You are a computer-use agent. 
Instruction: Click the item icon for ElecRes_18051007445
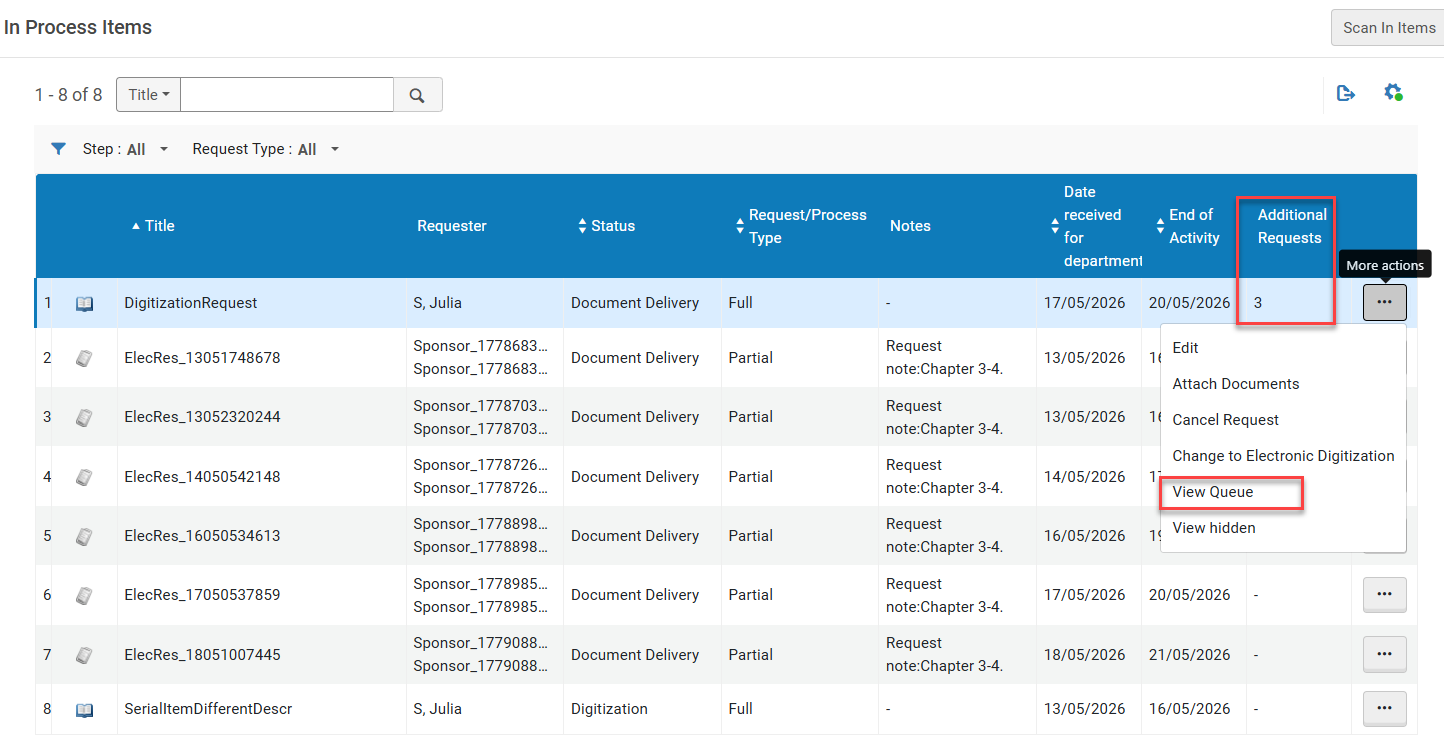point(85,655)
